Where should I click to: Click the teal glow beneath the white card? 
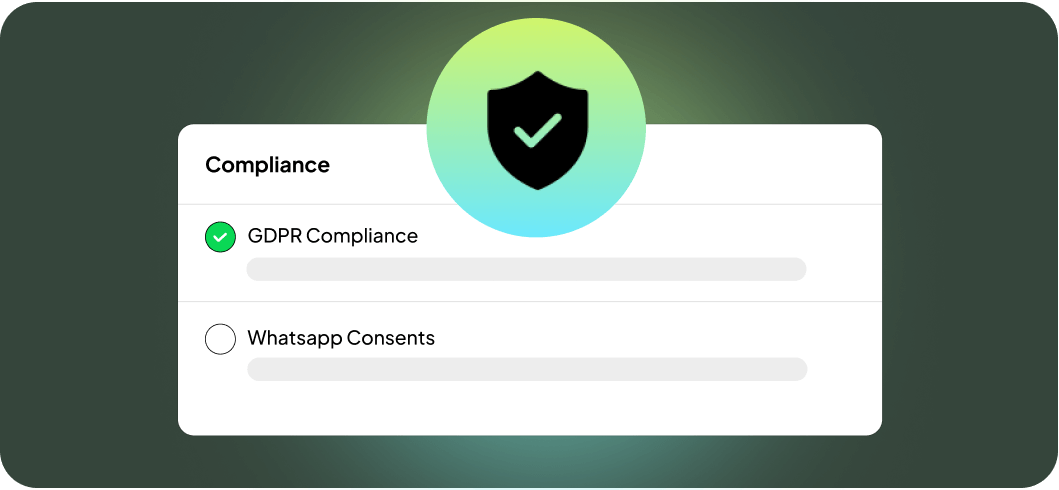[x=529, y=460]
